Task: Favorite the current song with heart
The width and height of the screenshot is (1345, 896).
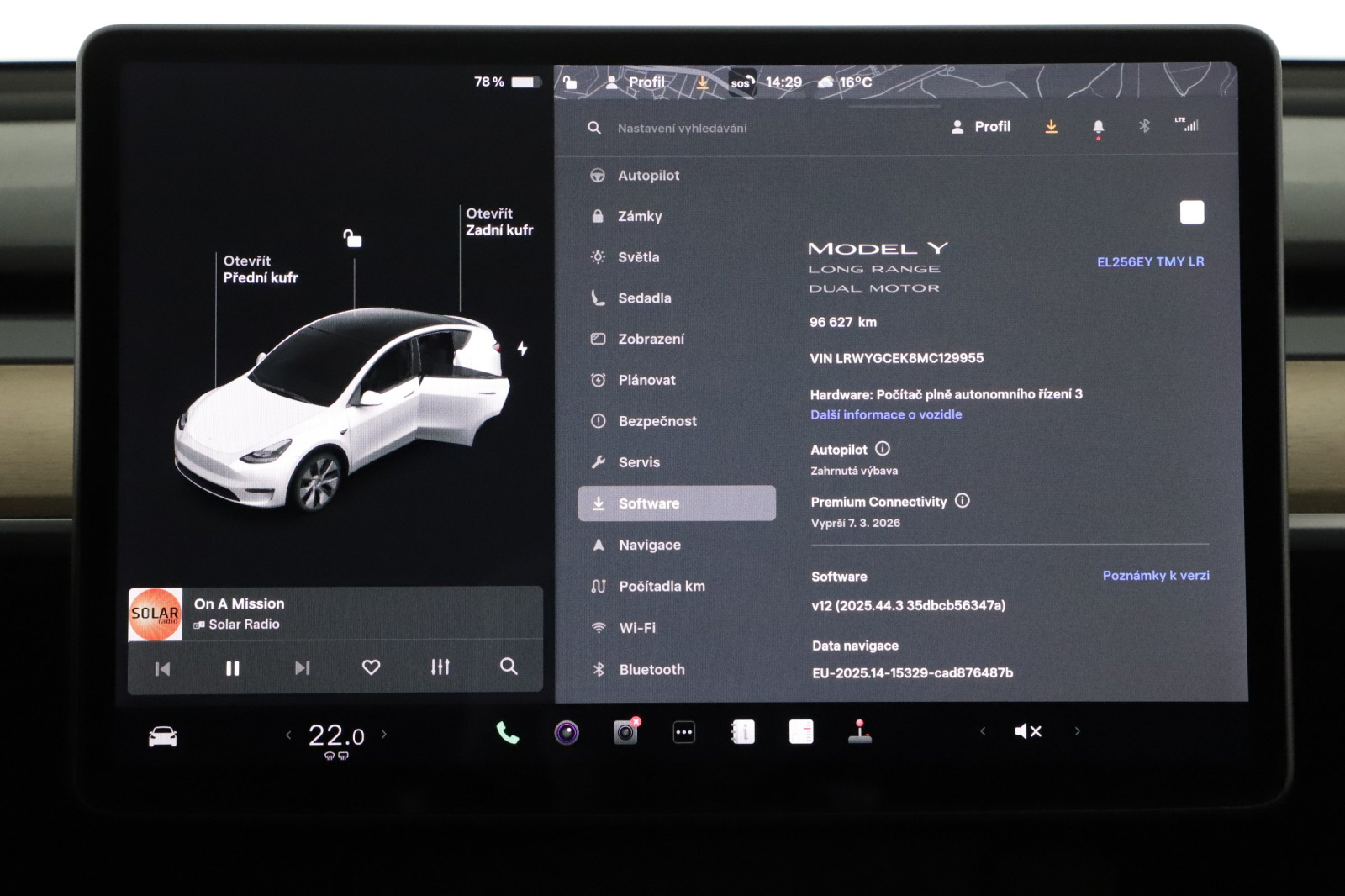Action: coord(371,667)
